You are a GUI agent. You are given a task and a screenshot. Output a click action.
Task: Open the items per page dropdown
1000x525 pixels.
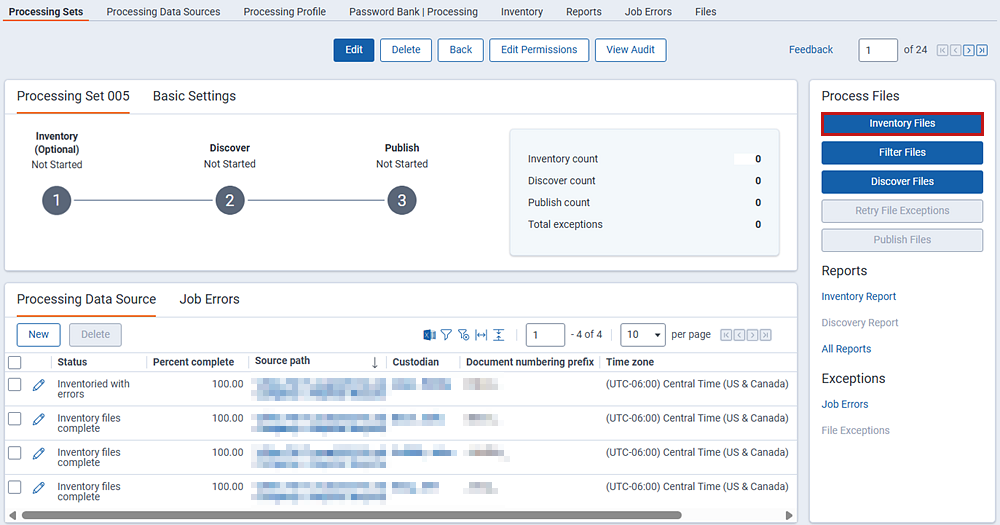[x=643, y=335]
